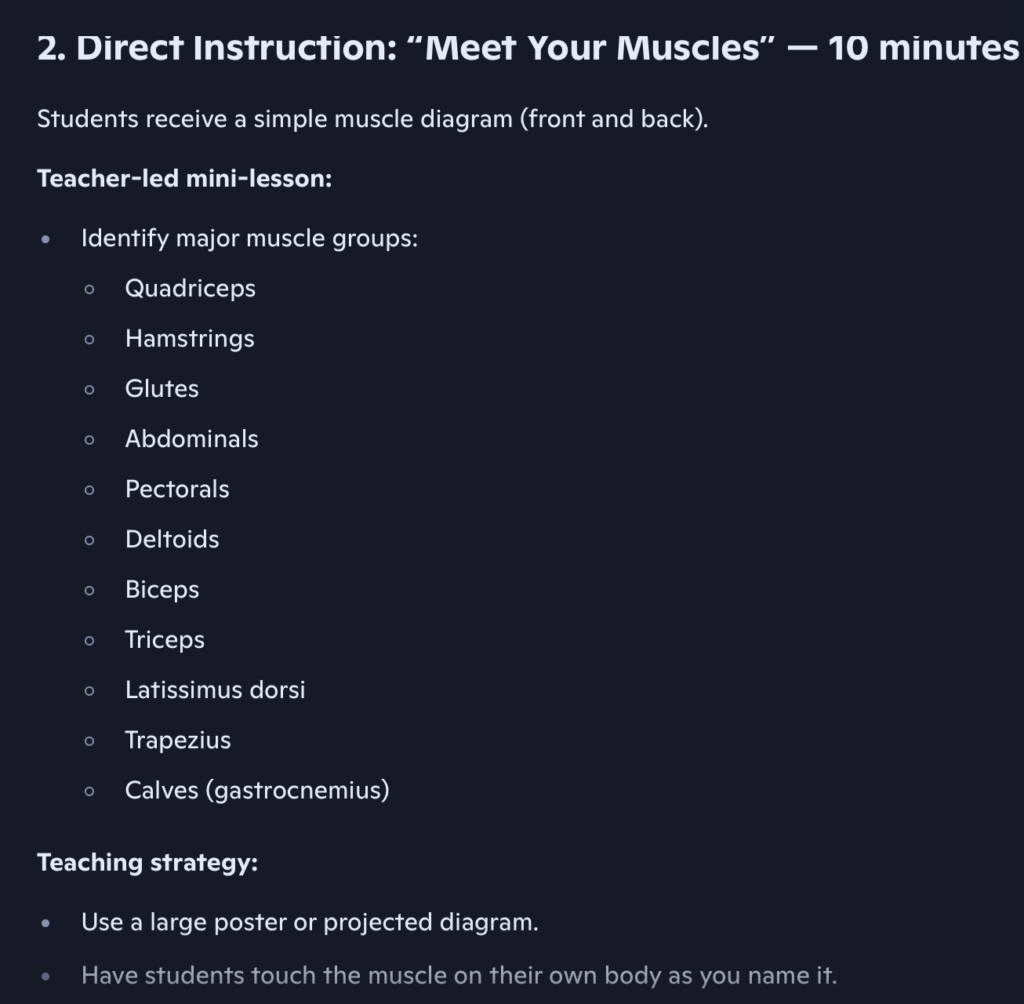The height and width of the screenshot is (1004, 1024).
Task: Click the Biceps list item
Action: click(162, 590)
